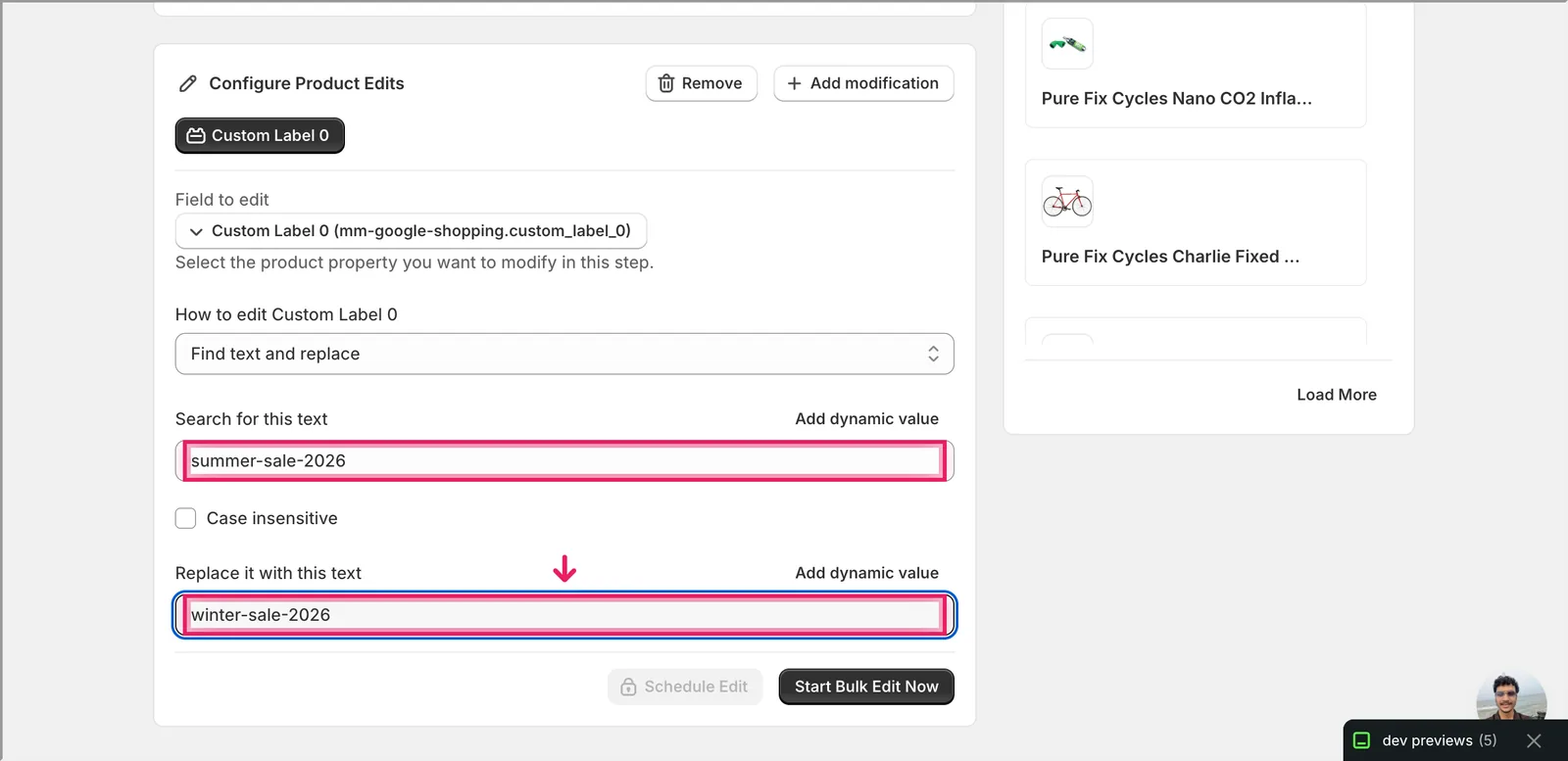Click Load More products
The image size is (1568, 761).
click(1337, 395)
